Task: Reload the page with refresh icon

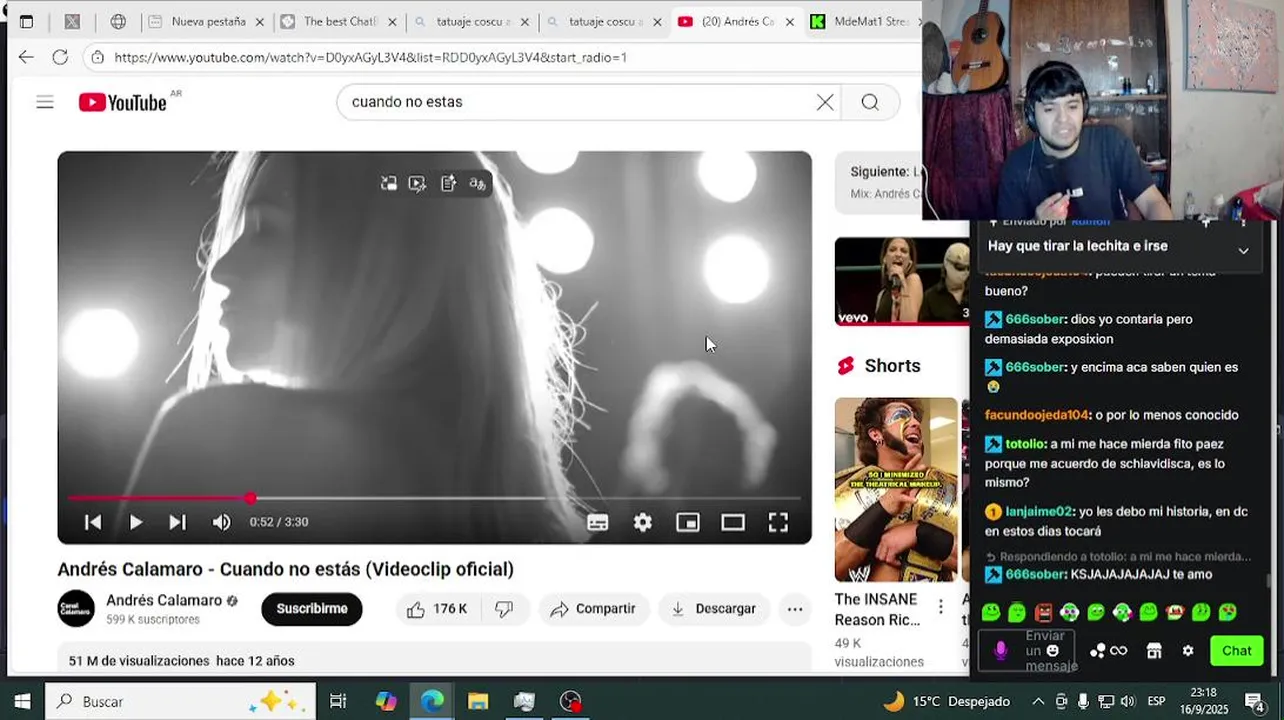Action: 60,57
